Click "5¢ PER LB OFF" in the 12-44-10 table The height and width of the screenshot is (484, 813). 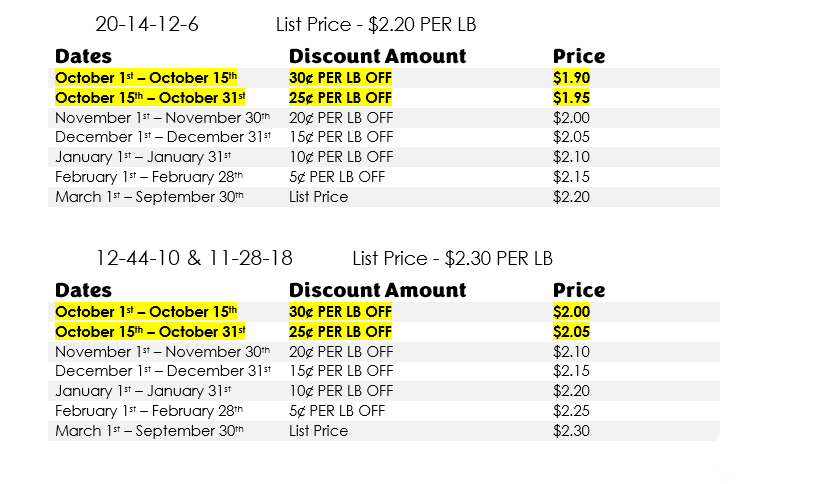coord(337,411)
